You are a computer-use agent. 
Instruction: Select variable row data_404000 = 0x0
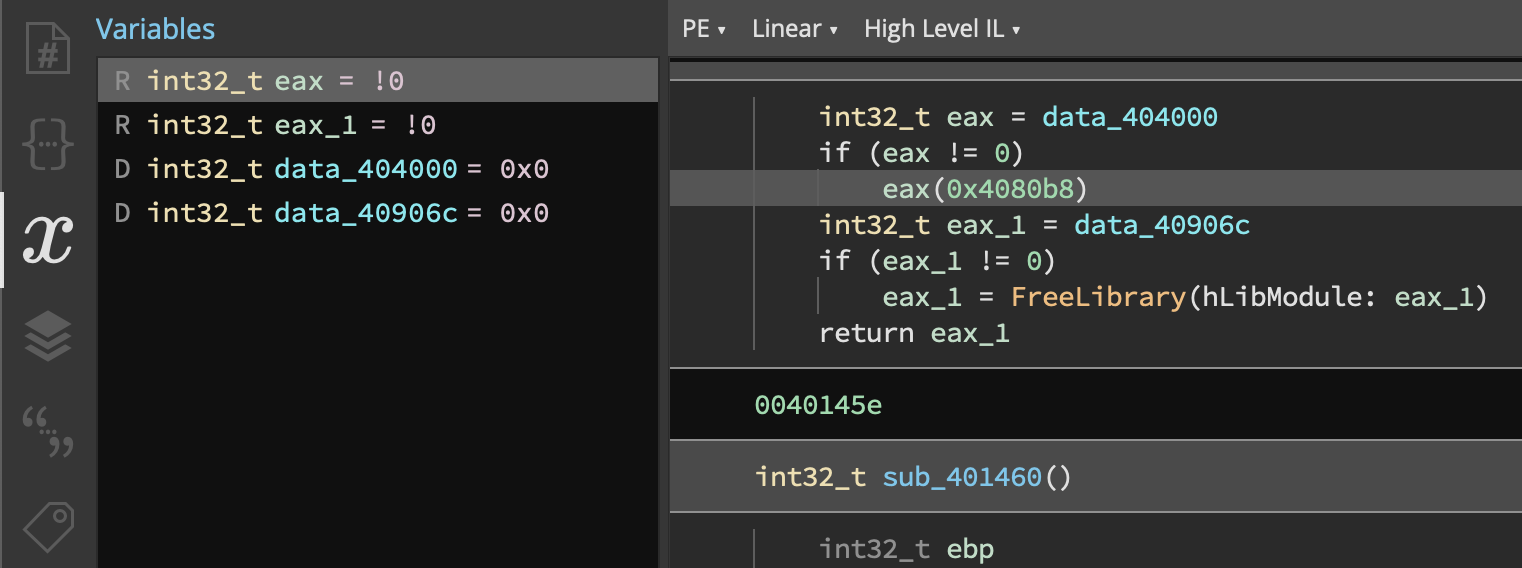(378, 169)
